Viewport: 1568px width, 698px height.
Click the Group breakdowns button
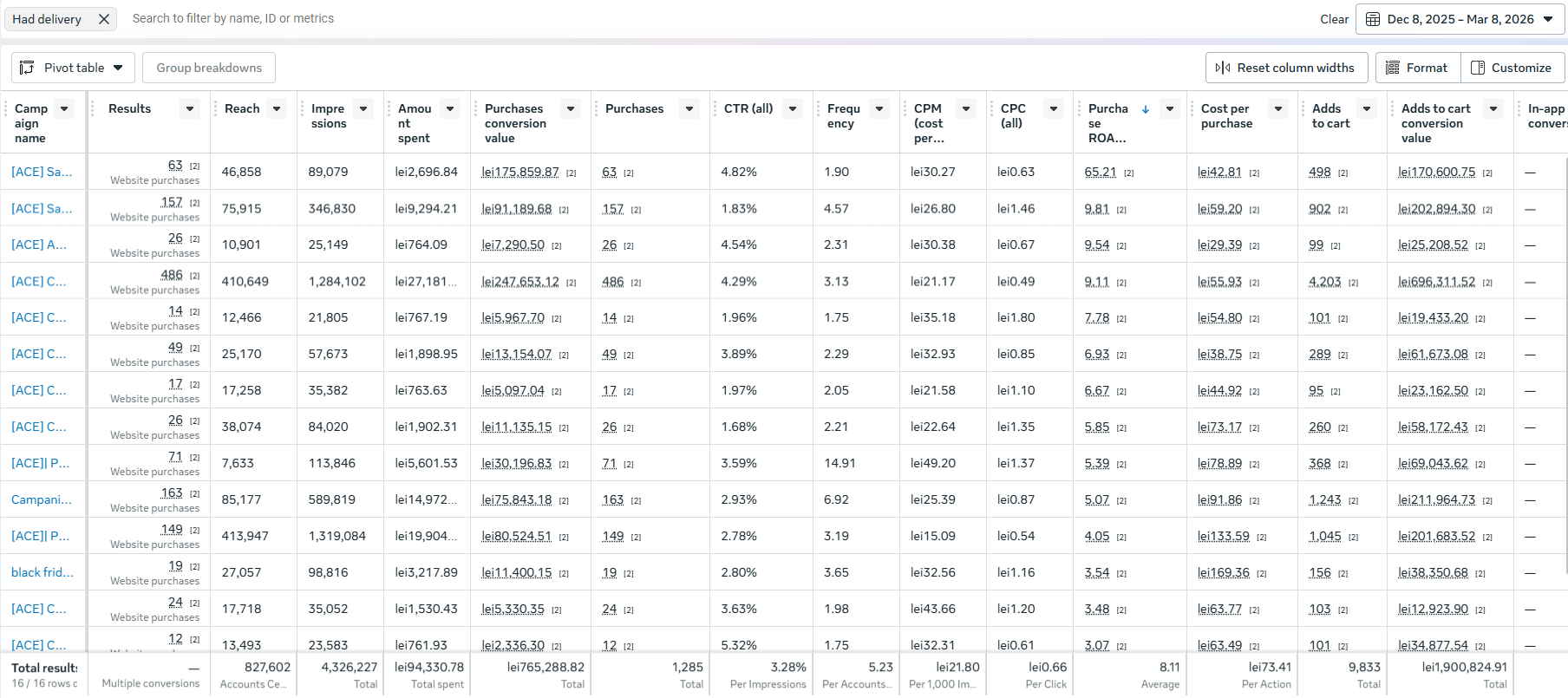[x=209, y=68]
